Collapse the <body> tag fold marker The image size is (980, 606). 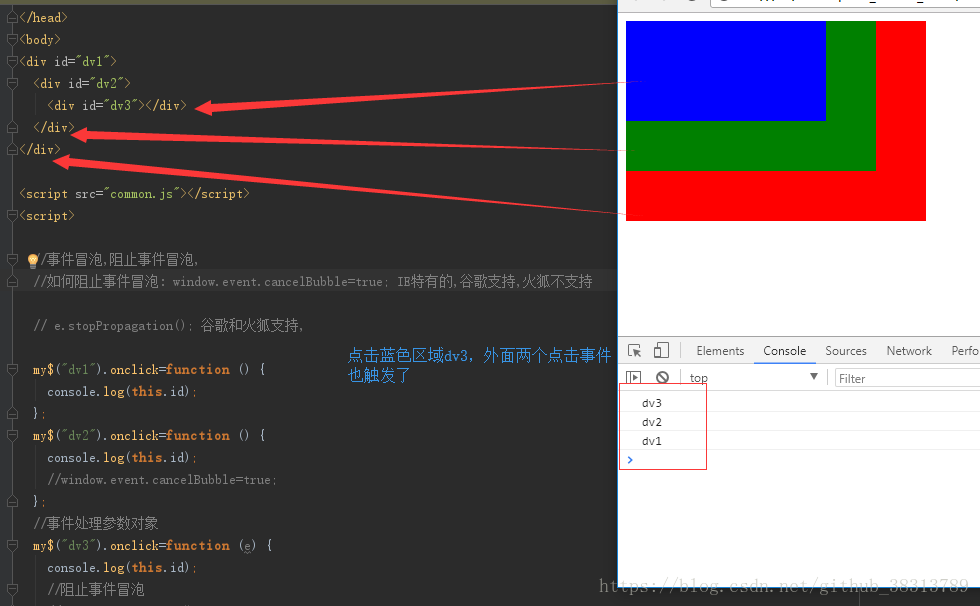[x=12, y=39]
